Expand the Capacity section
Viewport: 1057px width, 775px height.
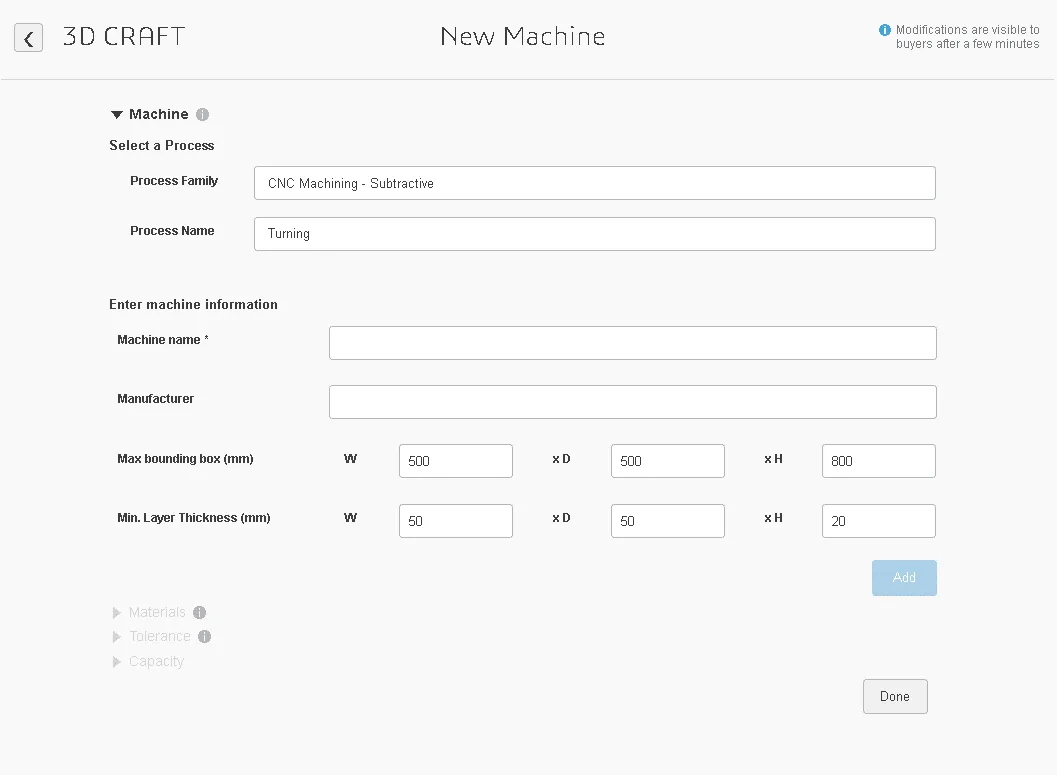pos(116,661)
